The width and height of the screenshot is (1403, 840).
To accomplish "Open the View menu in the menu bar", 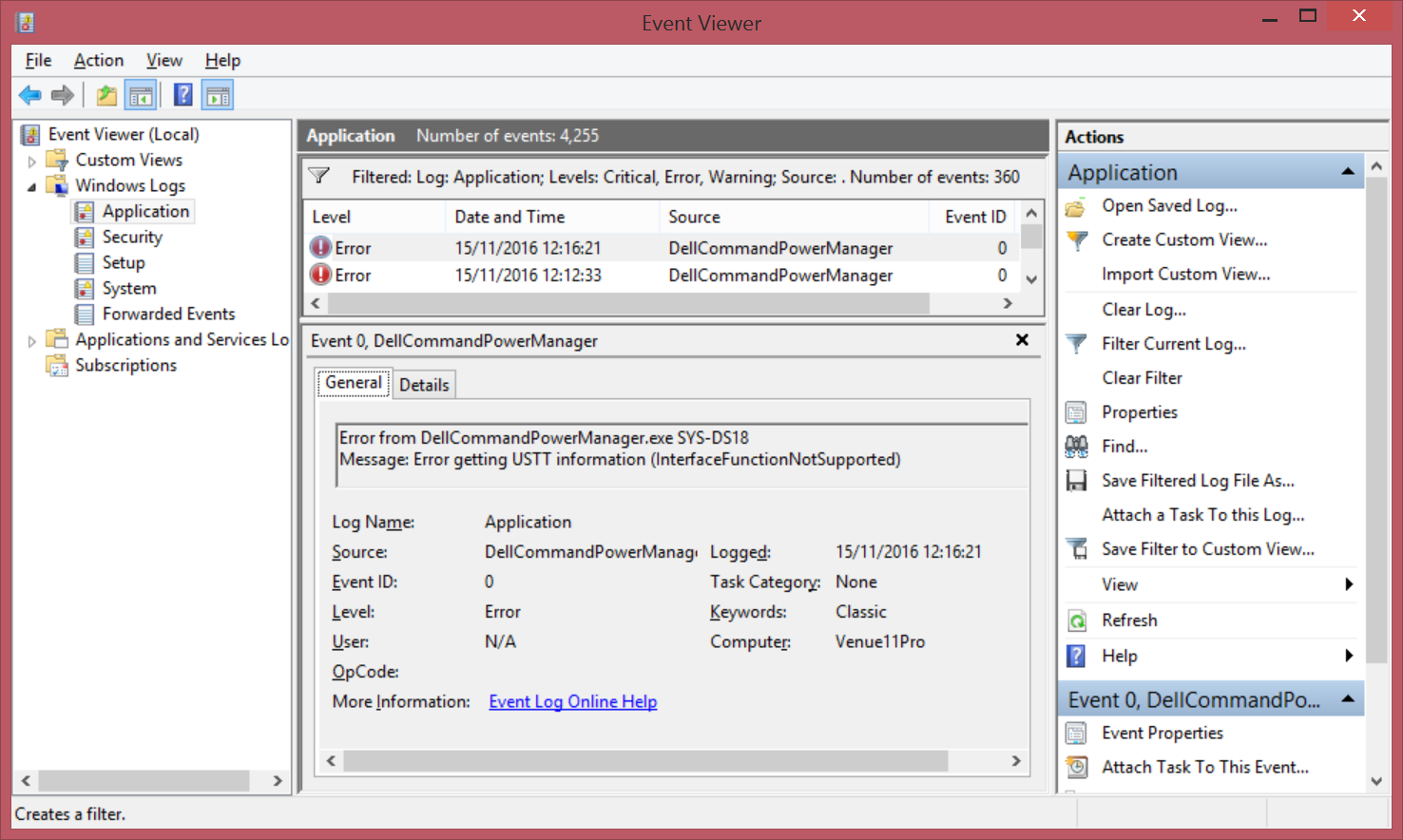I will 164,60.
